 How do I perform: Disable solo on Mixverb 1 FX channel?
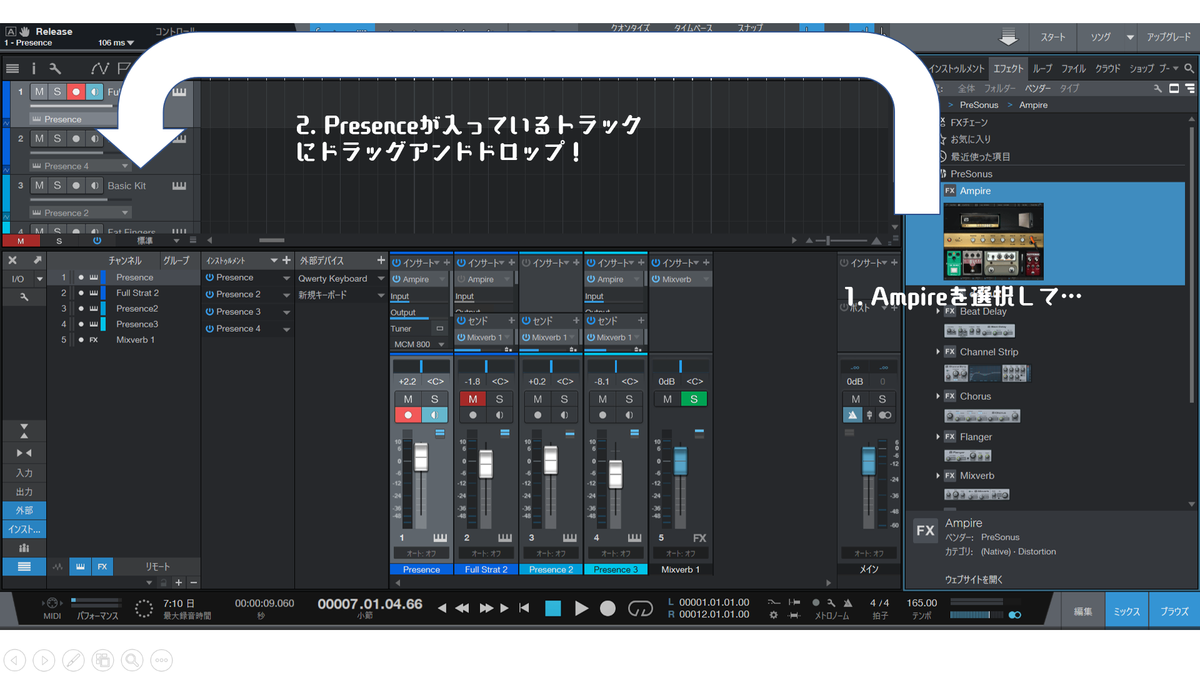click(693, 399)
